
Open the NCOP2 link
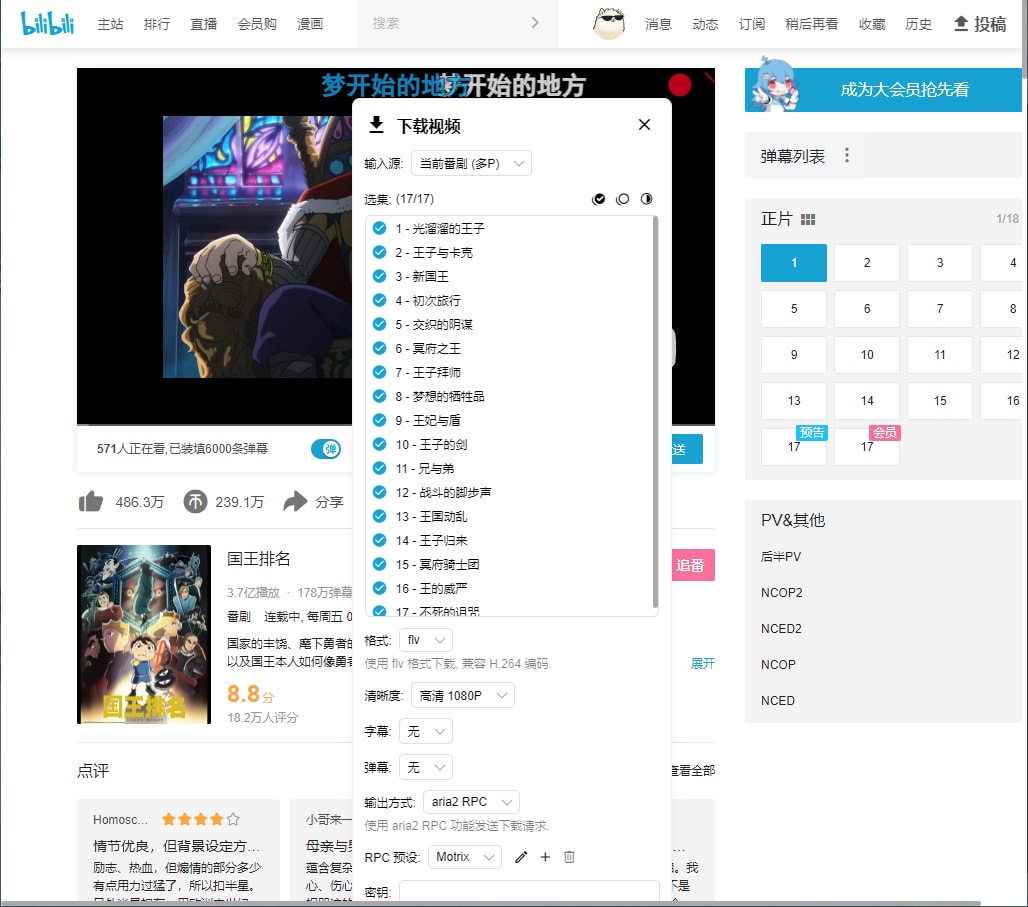(x=781, y=592)
